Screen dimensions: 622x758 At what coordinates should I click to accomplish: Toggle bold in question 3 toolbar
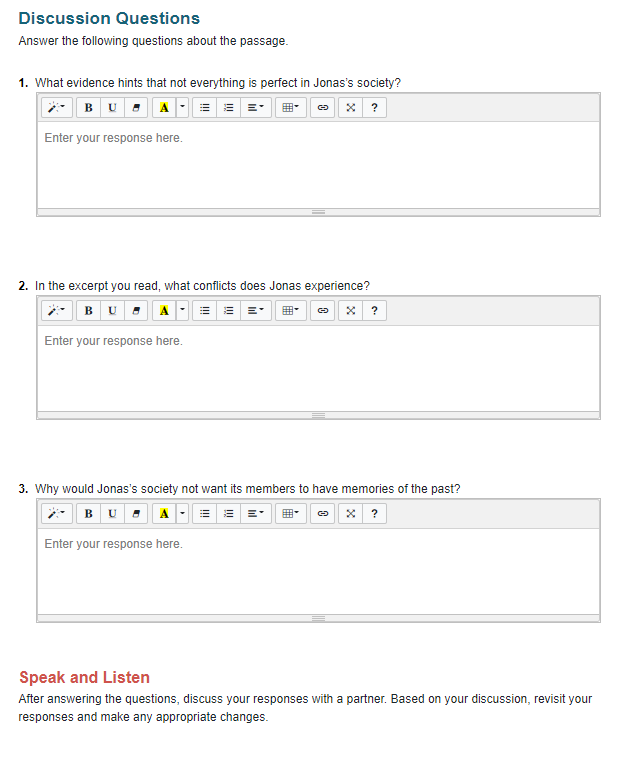pos(88,514)
